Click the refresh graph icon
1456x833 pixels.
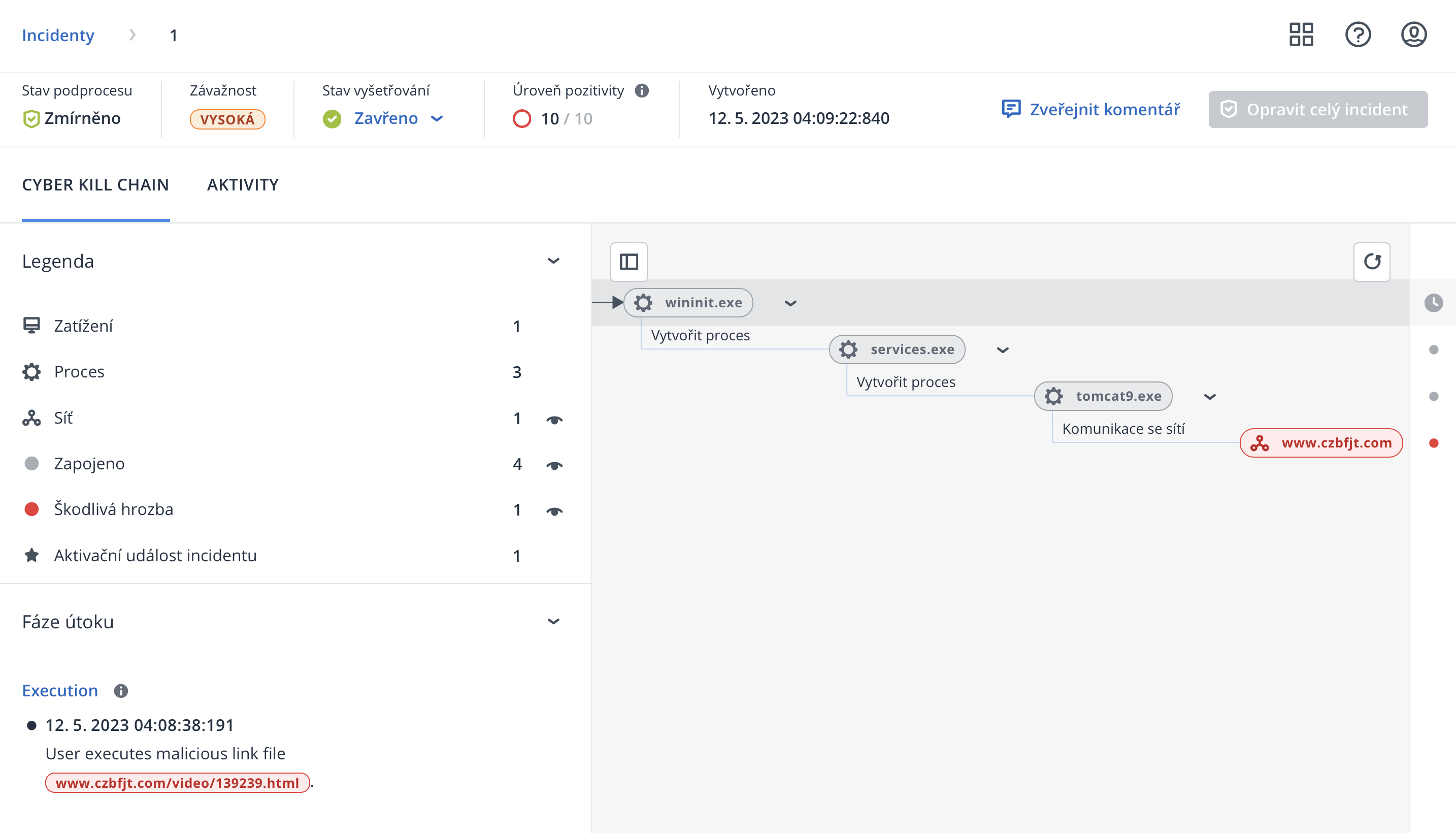point(1371,262)
